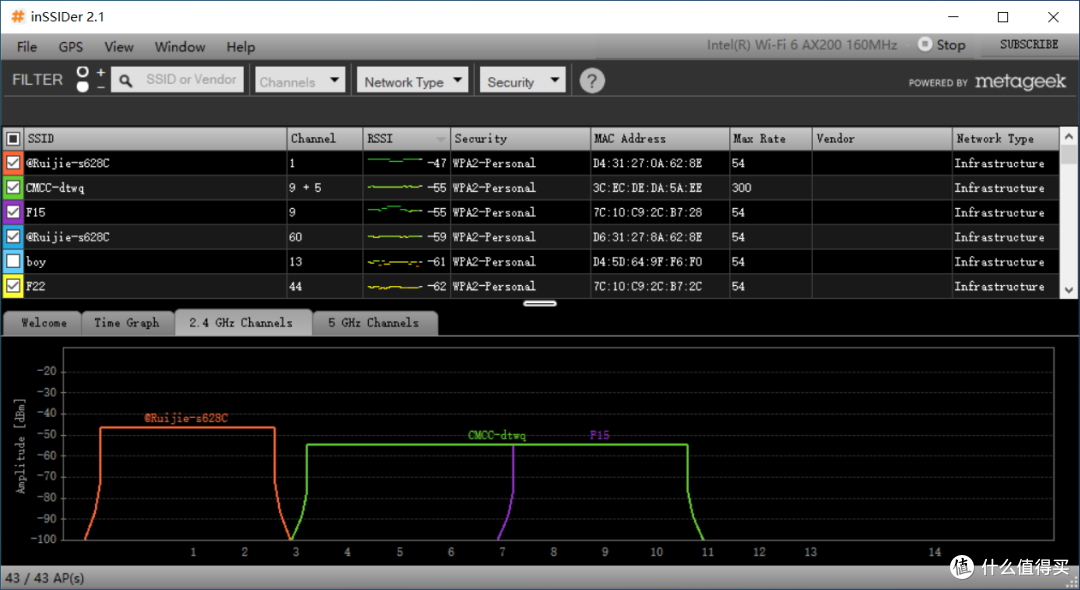This screenshot has height=590, width=1080.
Task: Uncheck the CMCC-dtwq network checkbox
Action: (x=12, y=187)
